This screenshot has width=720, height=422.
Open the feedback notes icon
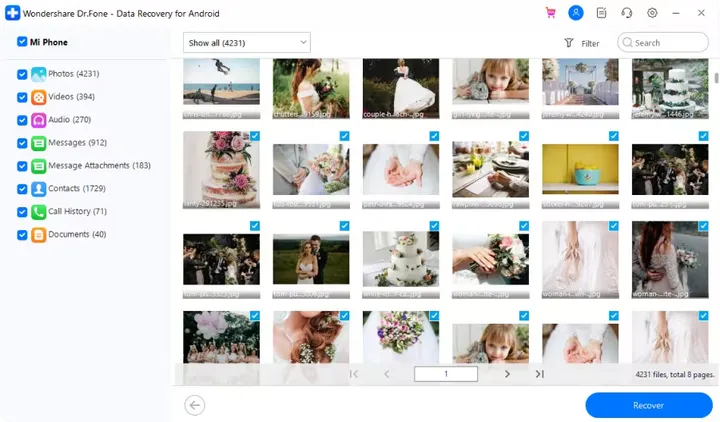[x=601, y=13]
